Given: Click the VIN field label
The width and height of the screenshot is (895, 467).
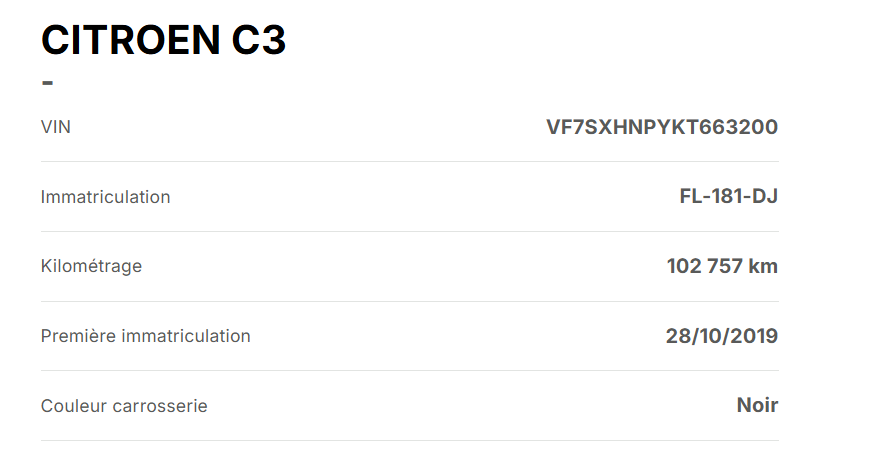Looking at the screenshot, I should (56, 127).
